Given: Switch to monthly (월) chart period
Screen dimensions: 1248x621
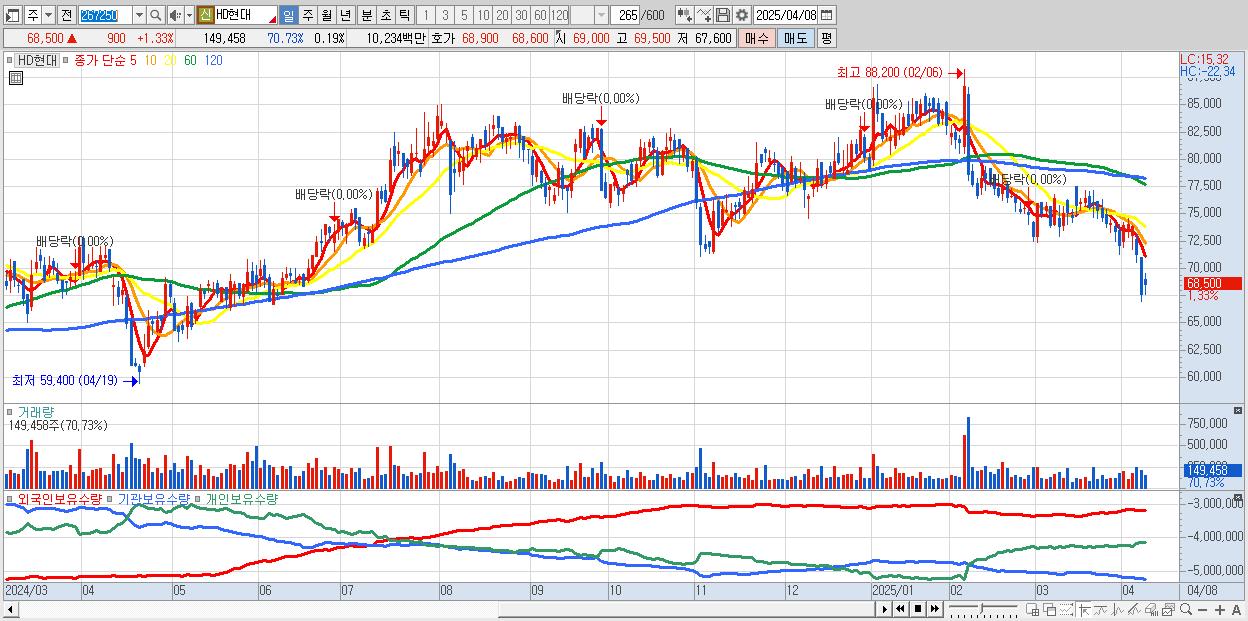Looking at the screenshot, I should pyautogui.click(x=326, y=15).
